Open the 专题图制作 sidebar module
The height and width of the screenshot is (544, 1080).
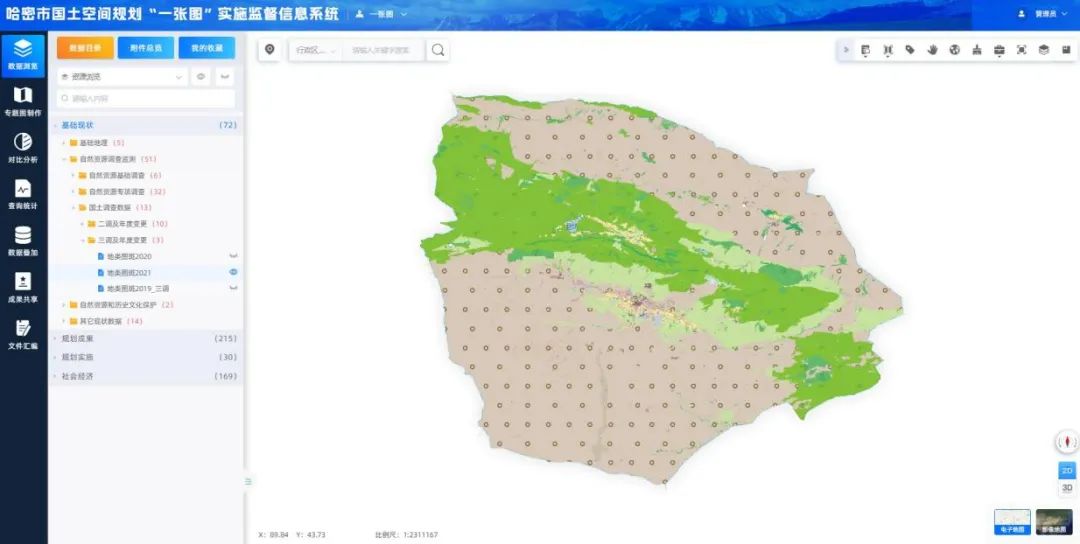tap(23, 101)
